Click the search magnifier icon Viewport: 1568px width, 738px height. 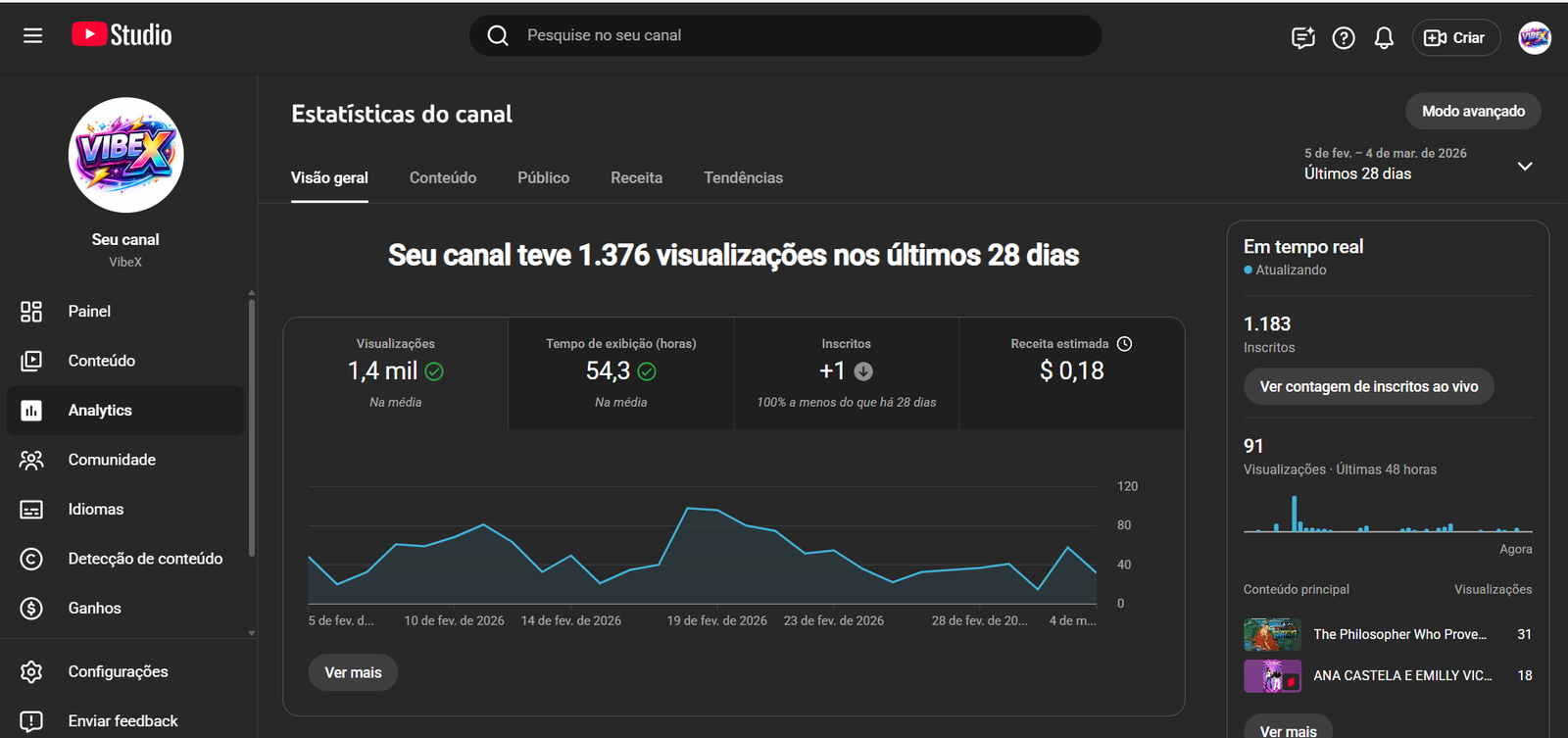498,35
